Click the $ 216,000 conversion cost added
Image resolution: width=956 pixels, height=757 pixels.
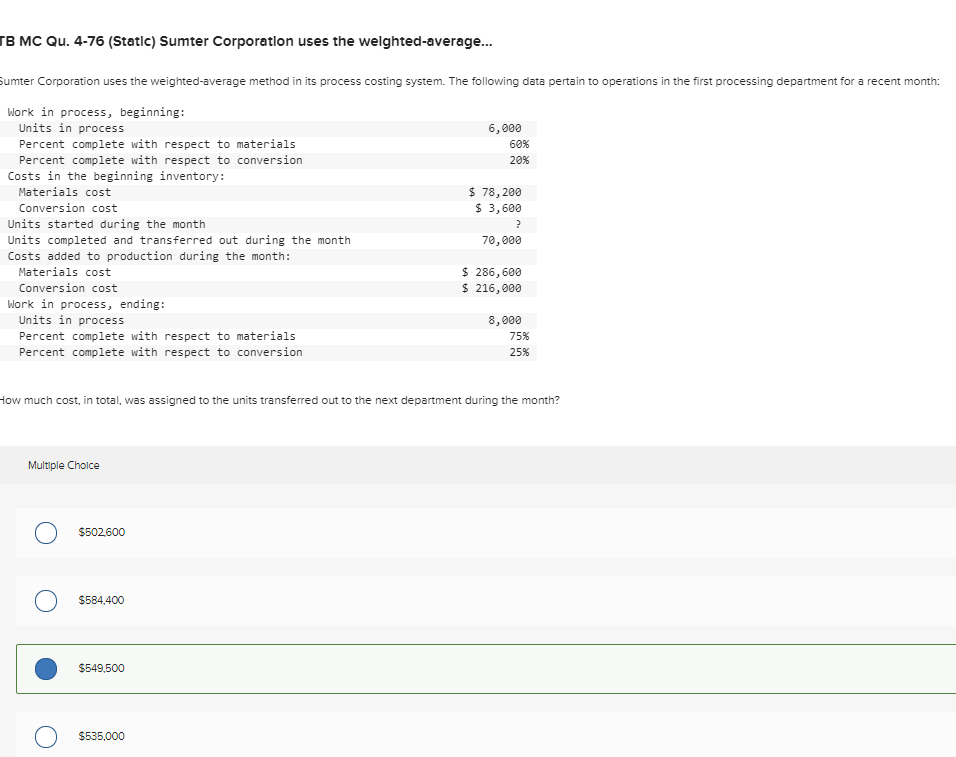pos(491,288)
